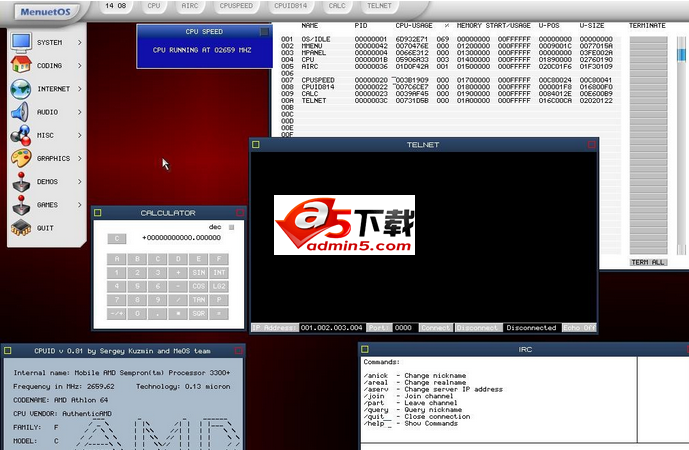Image resolution: width=689 pixels, height=450 pixels.
Task: Switch to CALC in the taskbar
Action: click(x=337, y=6)
